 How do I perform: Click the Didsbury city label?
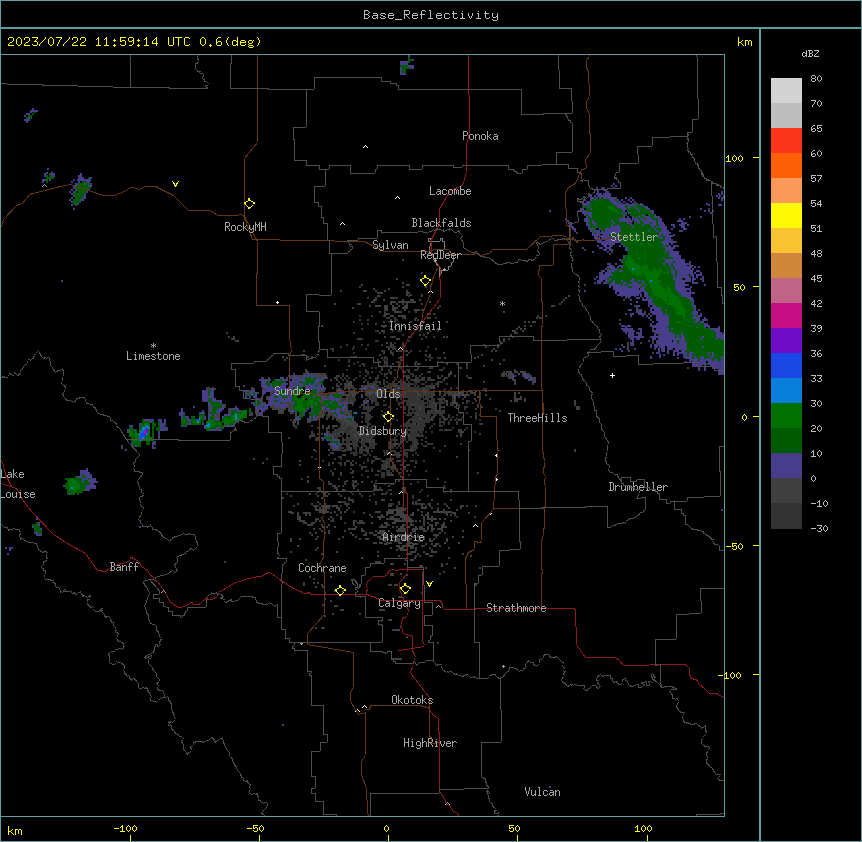pos(383,431)
